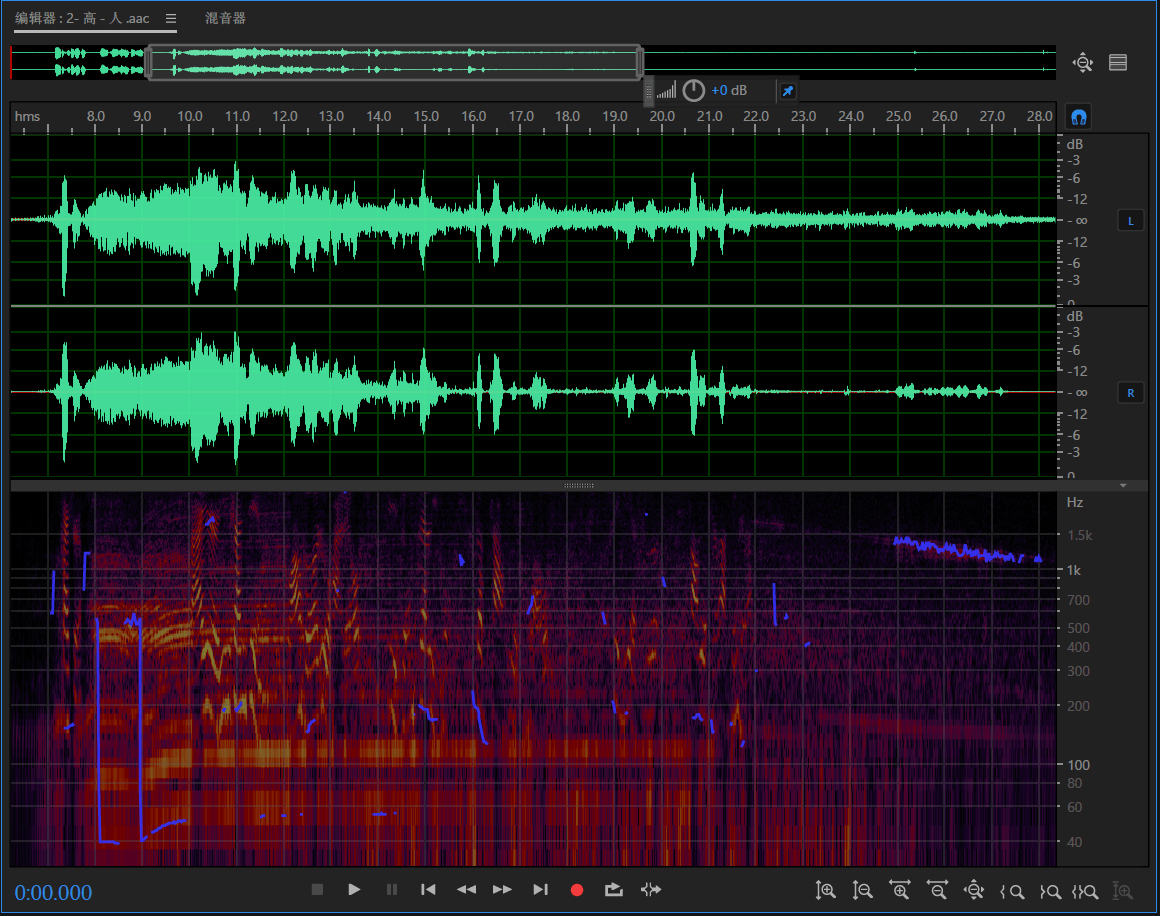Zoom in time
Screen dimensions: 1160x916
point(900,891)
